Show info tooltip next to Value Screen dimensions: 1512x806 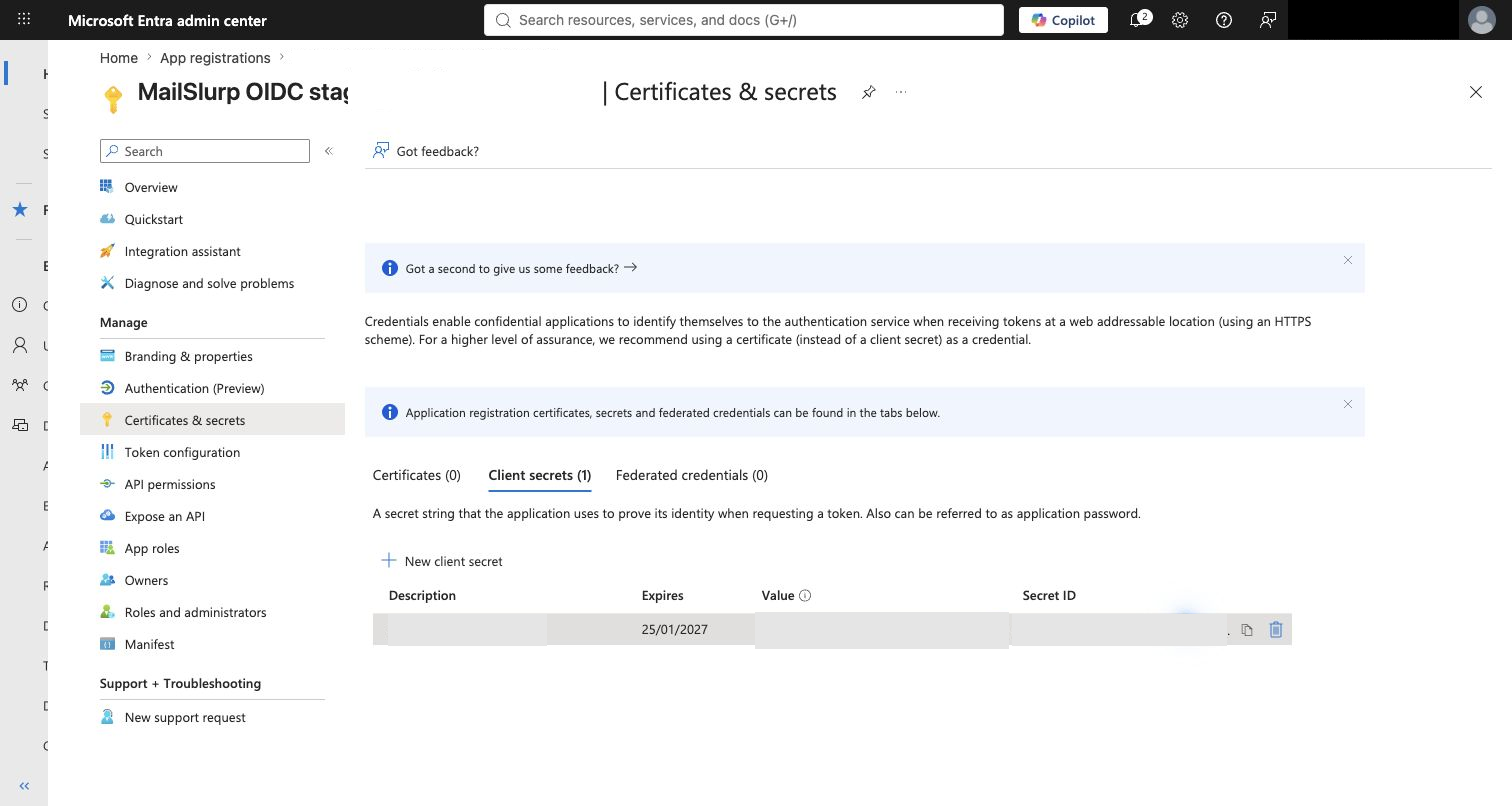(805, 595)
